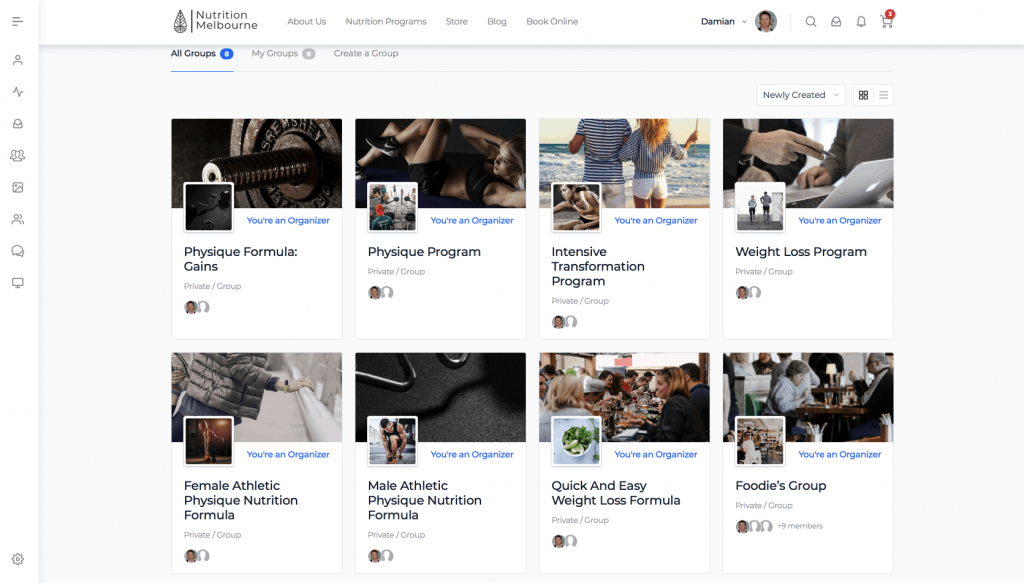Select the Create a Group tab
Image resolution: width=1024 pixels, height=583 pixels.
tap(366, 54)
